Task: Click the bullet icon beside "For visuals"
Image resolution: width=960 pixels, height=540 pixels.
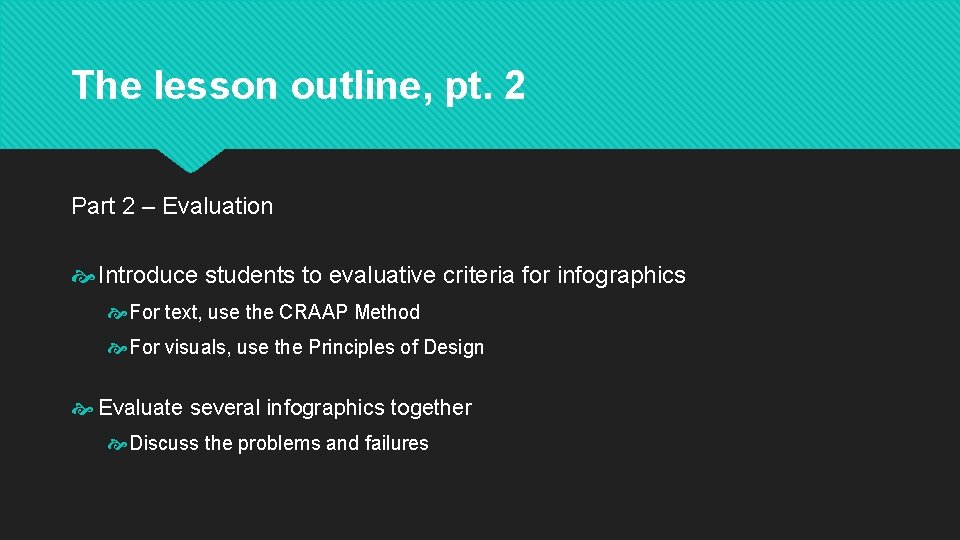Action: [116, 348]
